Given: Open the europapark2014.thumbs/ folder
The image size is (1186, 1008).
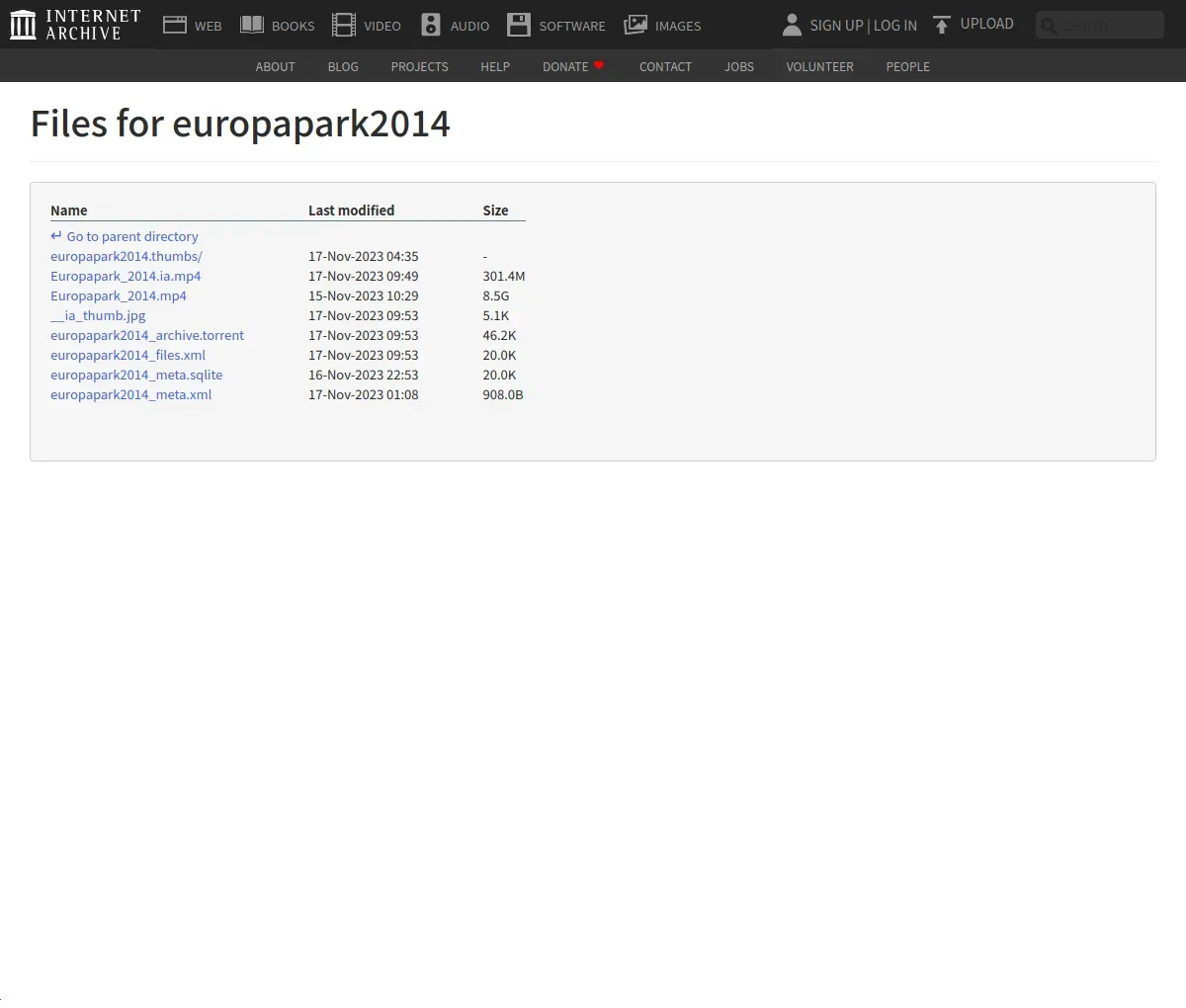Looking at the screenshot, I should tap(127, 256).
